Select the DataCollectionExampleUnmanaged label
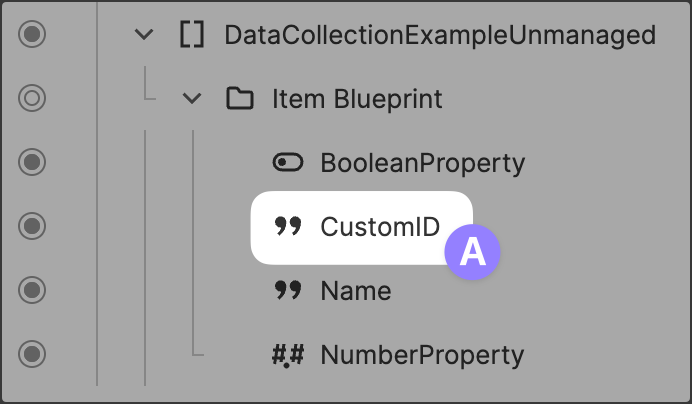692x404 pixels. 440,35
